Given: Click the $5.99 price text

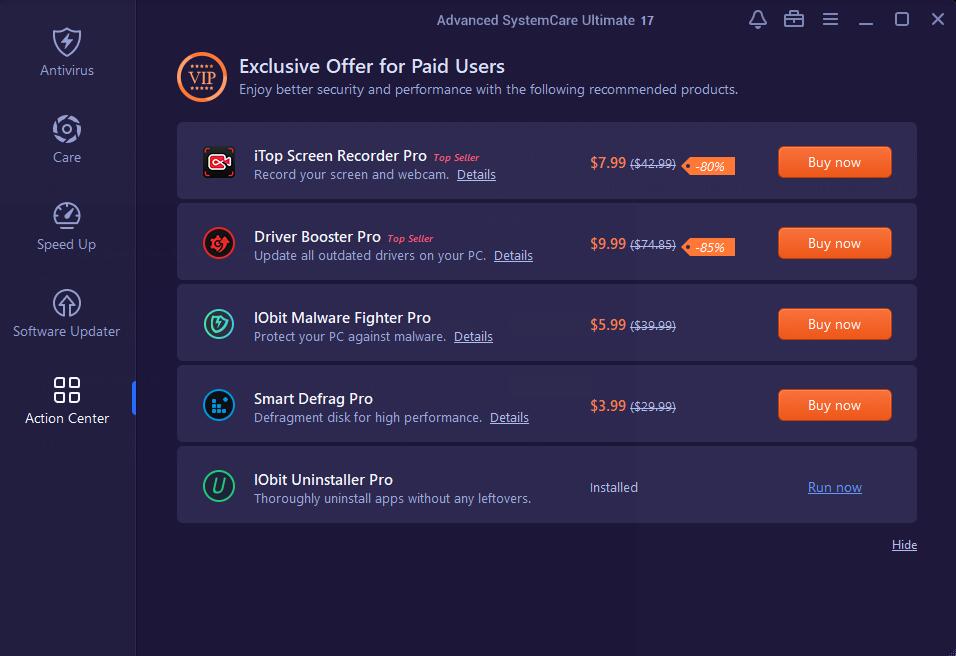Looking at the screenshot, I should point(608,325).
